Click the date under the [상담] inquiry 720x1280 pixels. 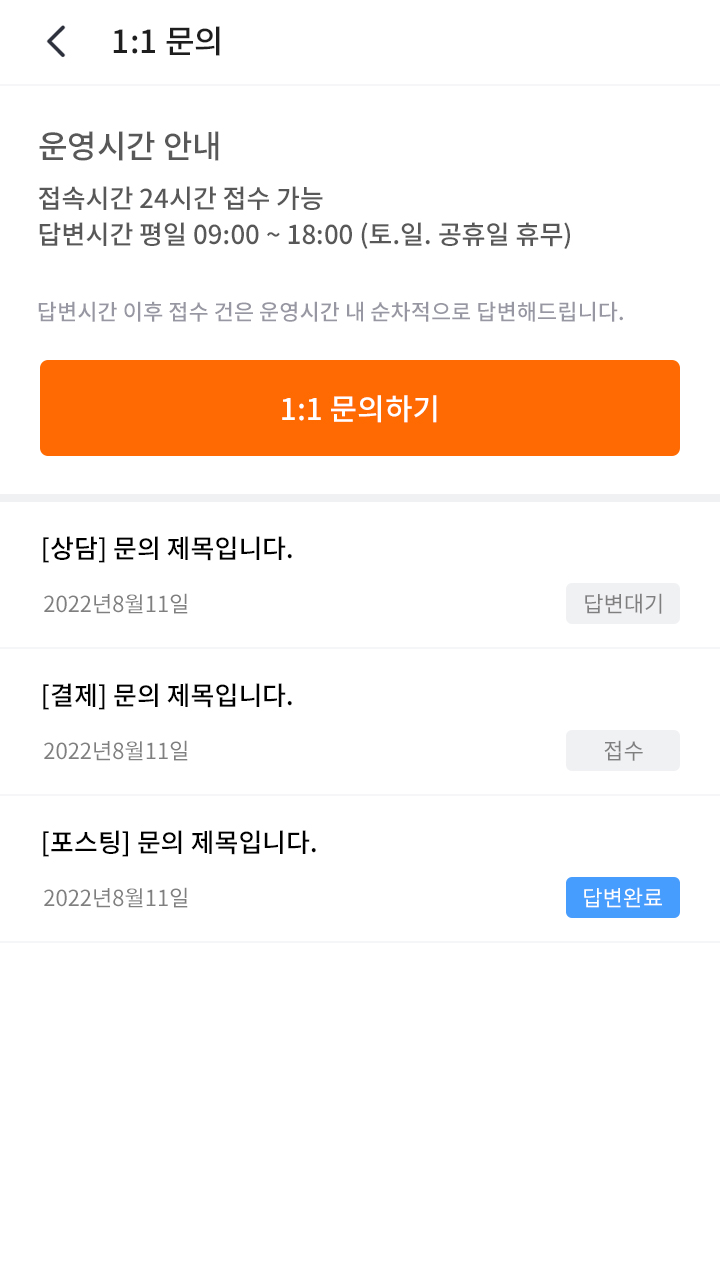click(116, 604)
